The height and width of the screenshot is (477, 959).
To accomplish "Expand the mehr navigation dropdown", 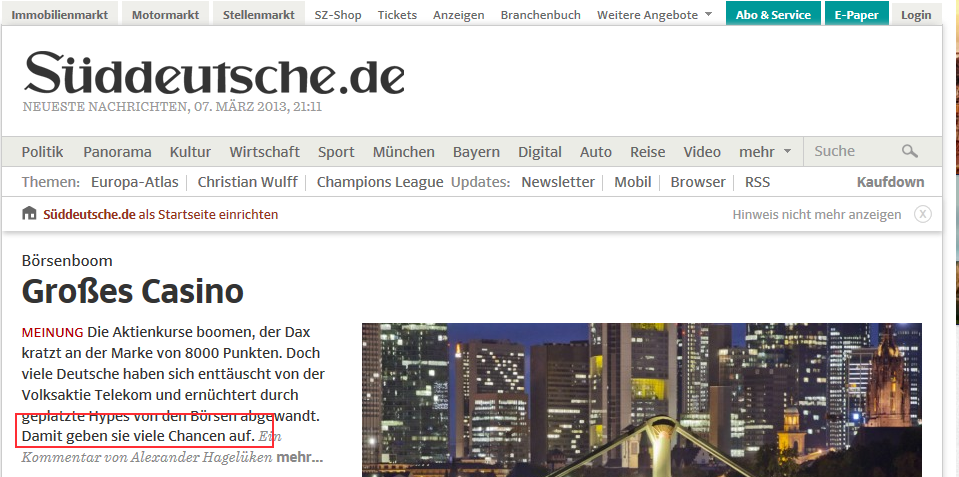I will pos(765,152).
